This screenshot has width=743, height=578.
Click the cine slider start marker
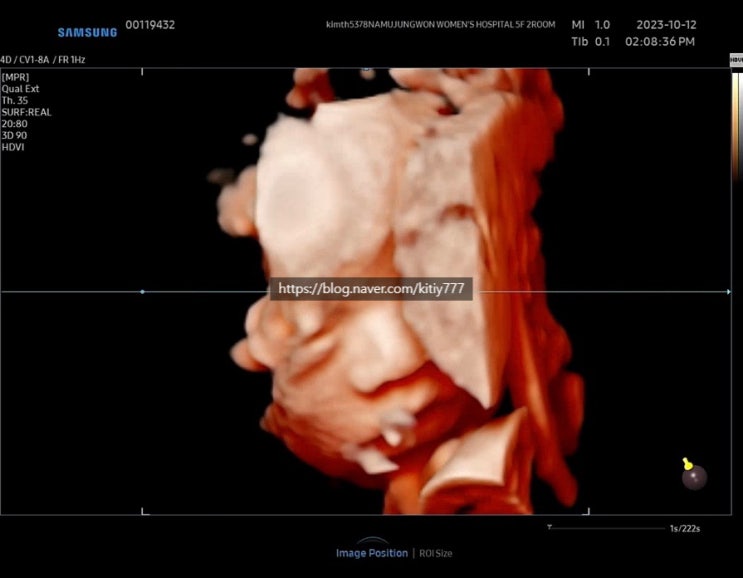(x=550, y=526)
